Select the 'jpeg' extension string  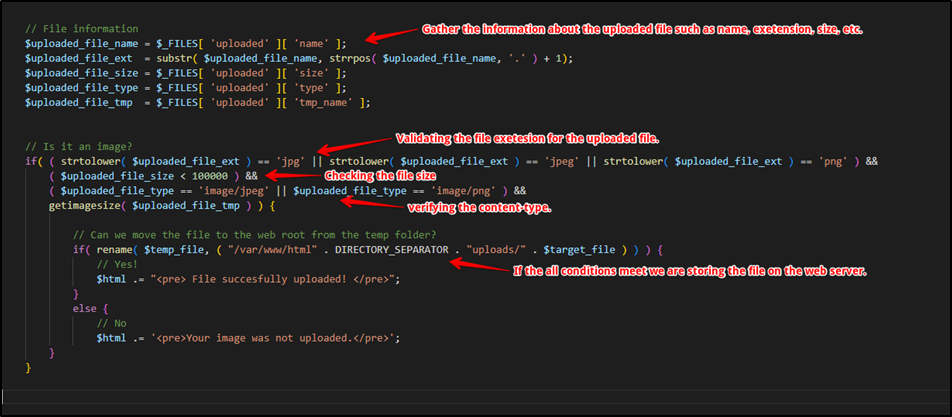pos(563,161)
